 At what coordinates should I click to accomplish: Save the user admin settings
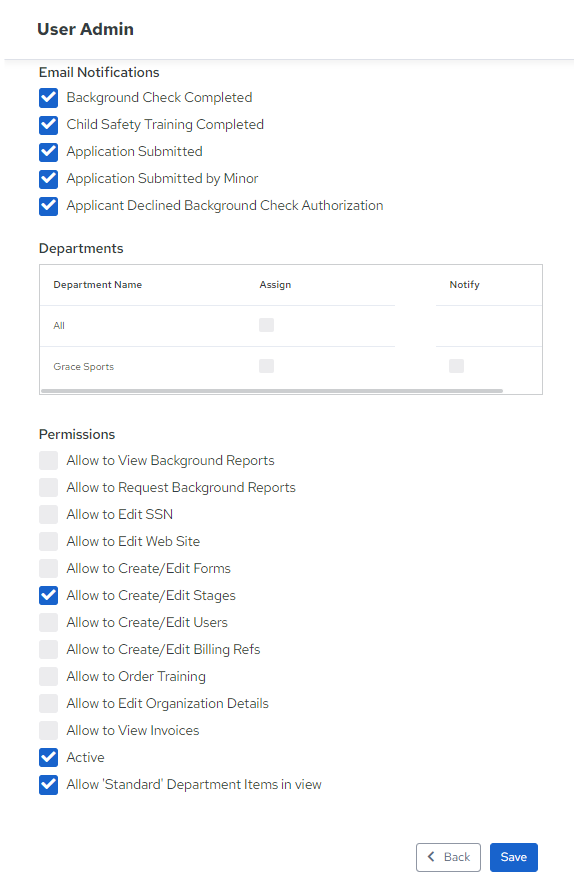tap(514, 857)
